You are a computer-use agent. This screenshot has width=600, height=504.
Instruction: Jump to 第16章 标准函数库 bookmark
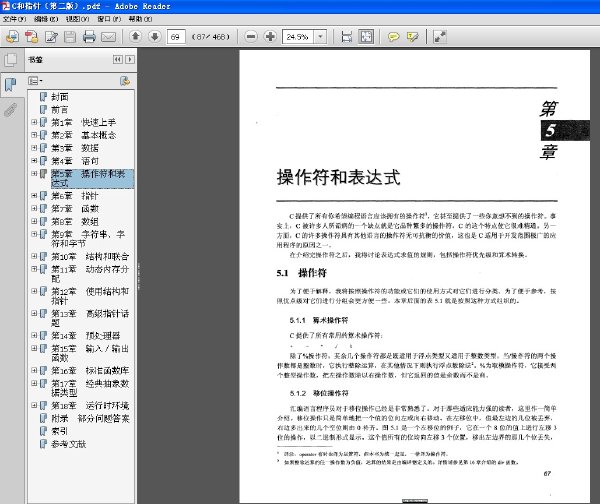click(90, 370)
